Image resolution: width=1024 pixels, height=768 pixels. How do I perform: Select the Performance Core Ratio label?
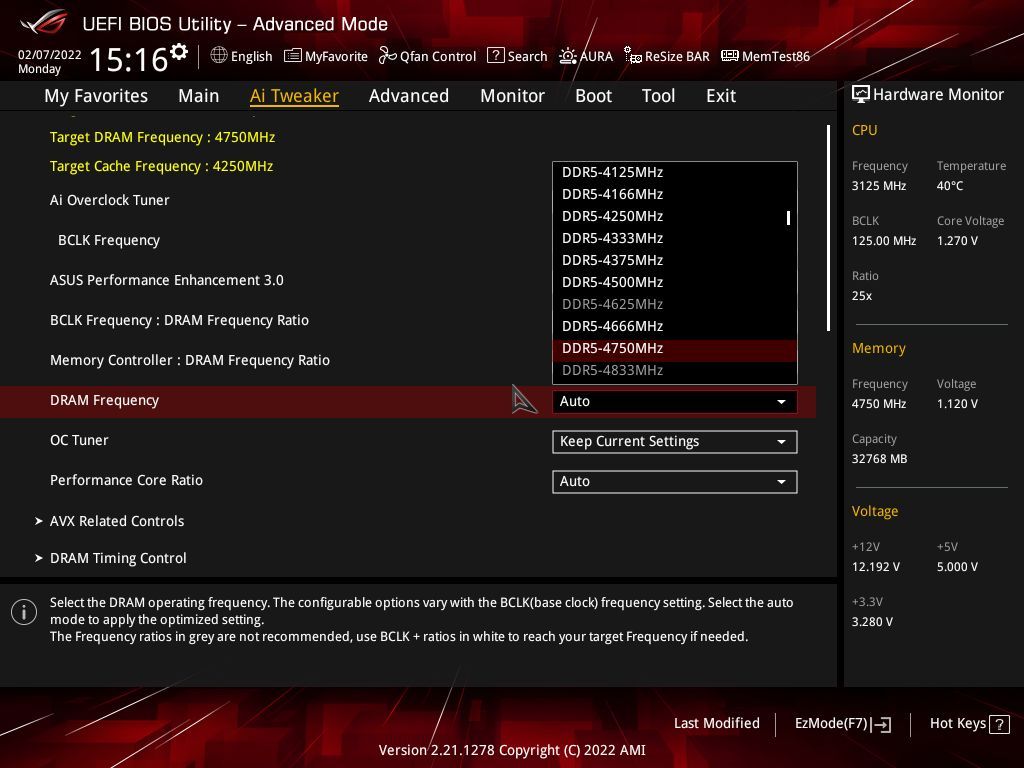click(x=126, y=480)
